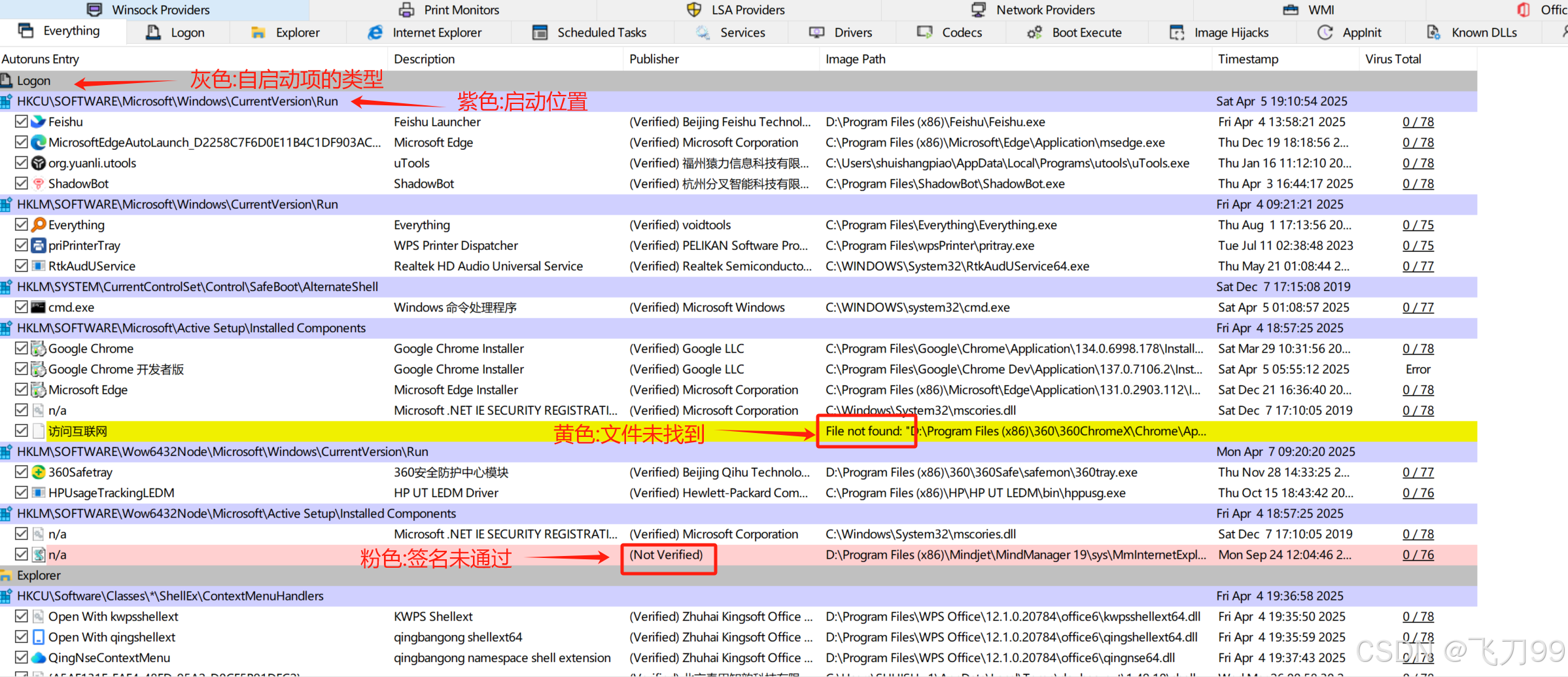Open Feishu's 0/78 VirusTotal link
The height and width of the screenshot is (677, 1568).
coord(1418,122)
